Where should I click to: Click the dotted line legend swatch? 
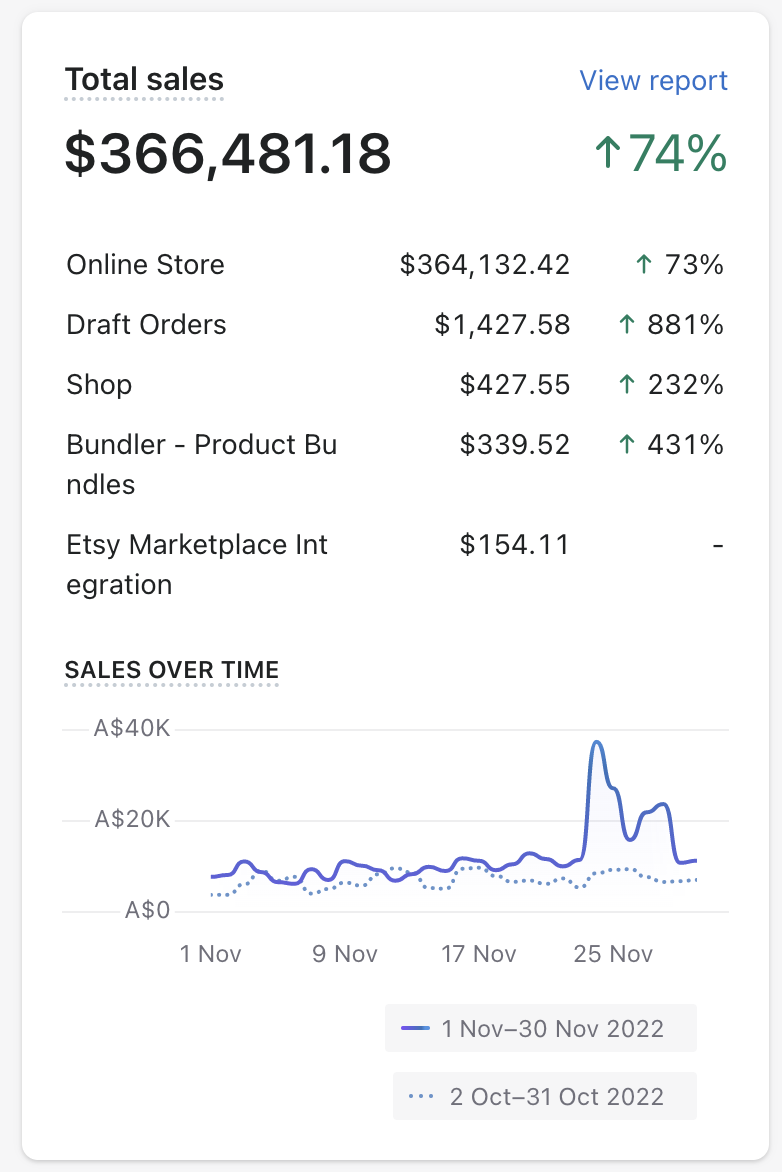click(422, 1097)
